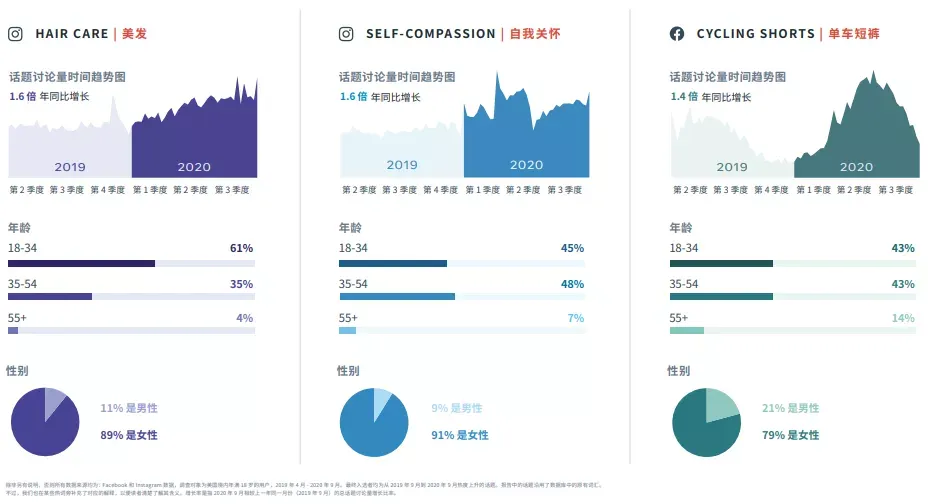Image resolution: width=928 pixels, height=504 pixels.
Task: Click the 21% male label in cycling shorts
Action: click(790, 408)
